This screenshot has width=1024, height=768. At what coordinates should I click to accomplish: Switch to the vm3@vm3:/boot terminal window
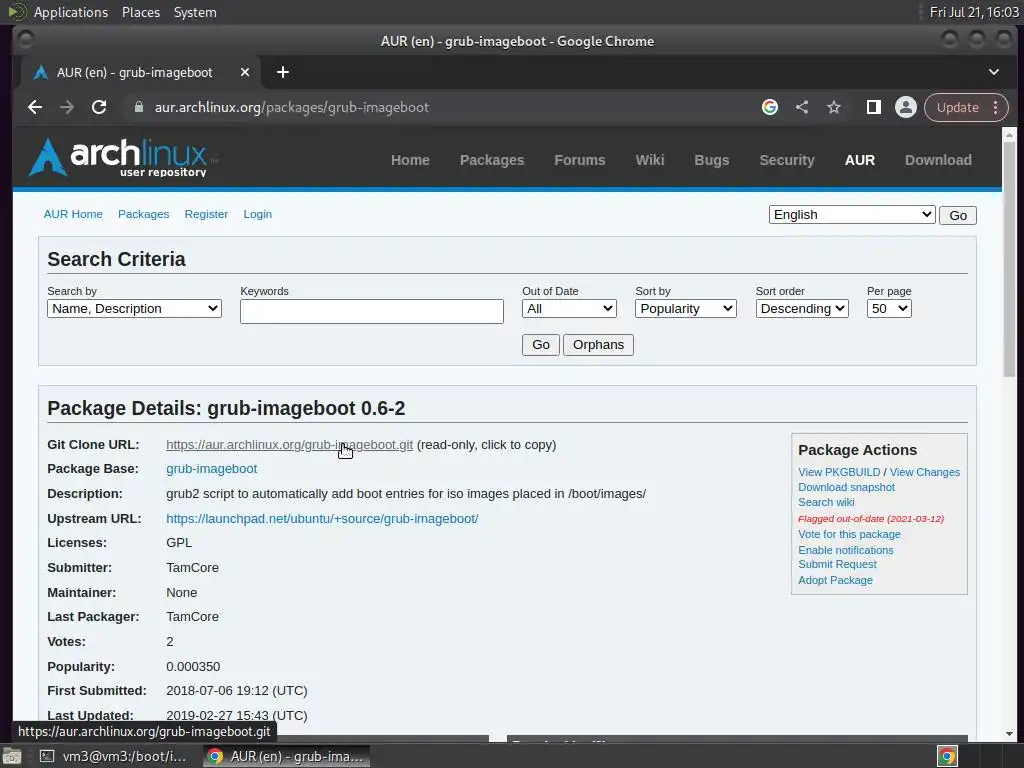tap(113, 757)
